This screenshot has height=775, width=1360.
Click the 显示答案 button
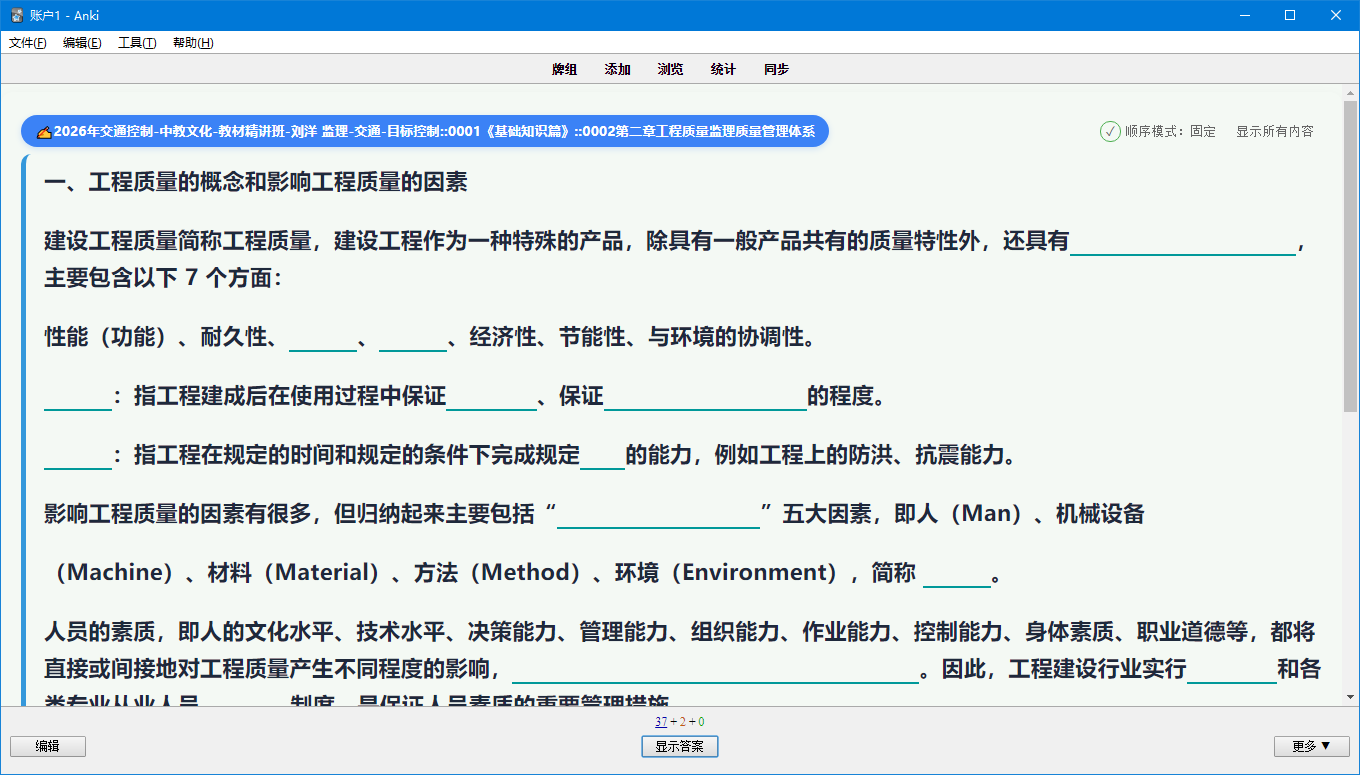(x=680, y=746)
